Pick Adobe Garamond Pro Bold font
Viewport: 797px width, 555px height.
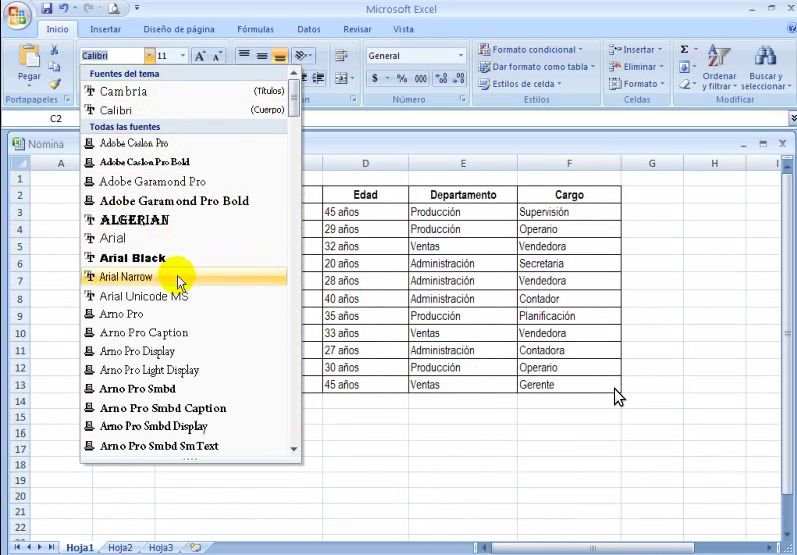184,201
